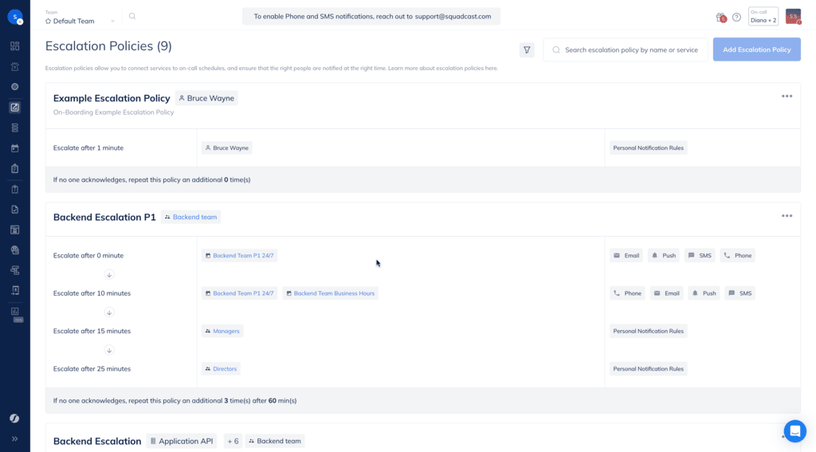
Task: Open the user profile avatar
Action: tap(793, 17)
